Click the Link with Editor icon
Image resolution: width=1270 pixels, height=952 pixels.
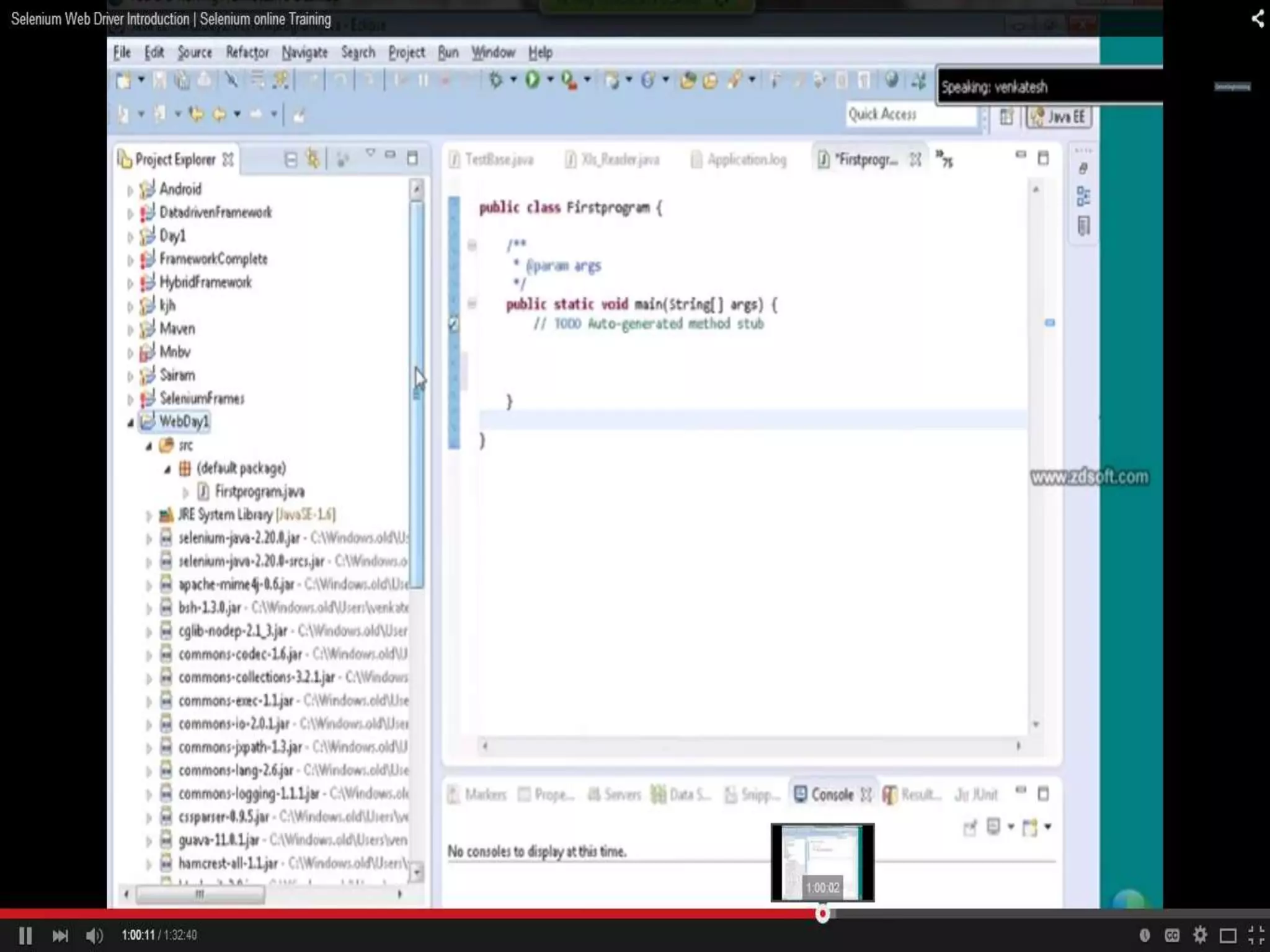point(313,159)
